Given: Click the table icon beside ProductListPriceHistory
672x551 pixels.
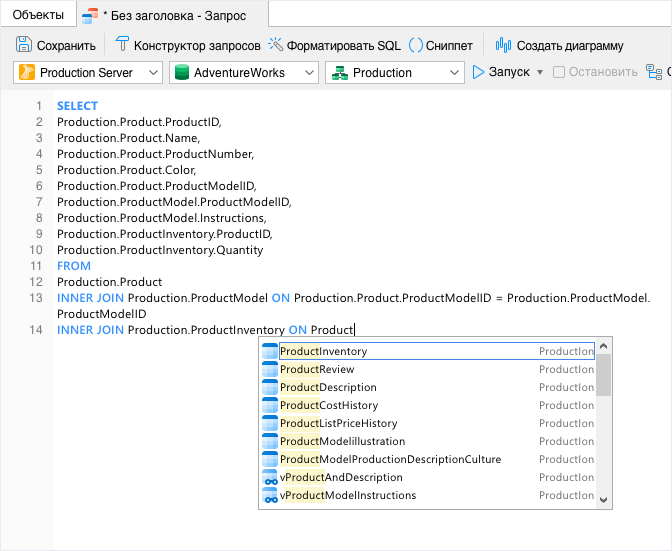Looking at the screenshot, I should click(x=270, y=423).
